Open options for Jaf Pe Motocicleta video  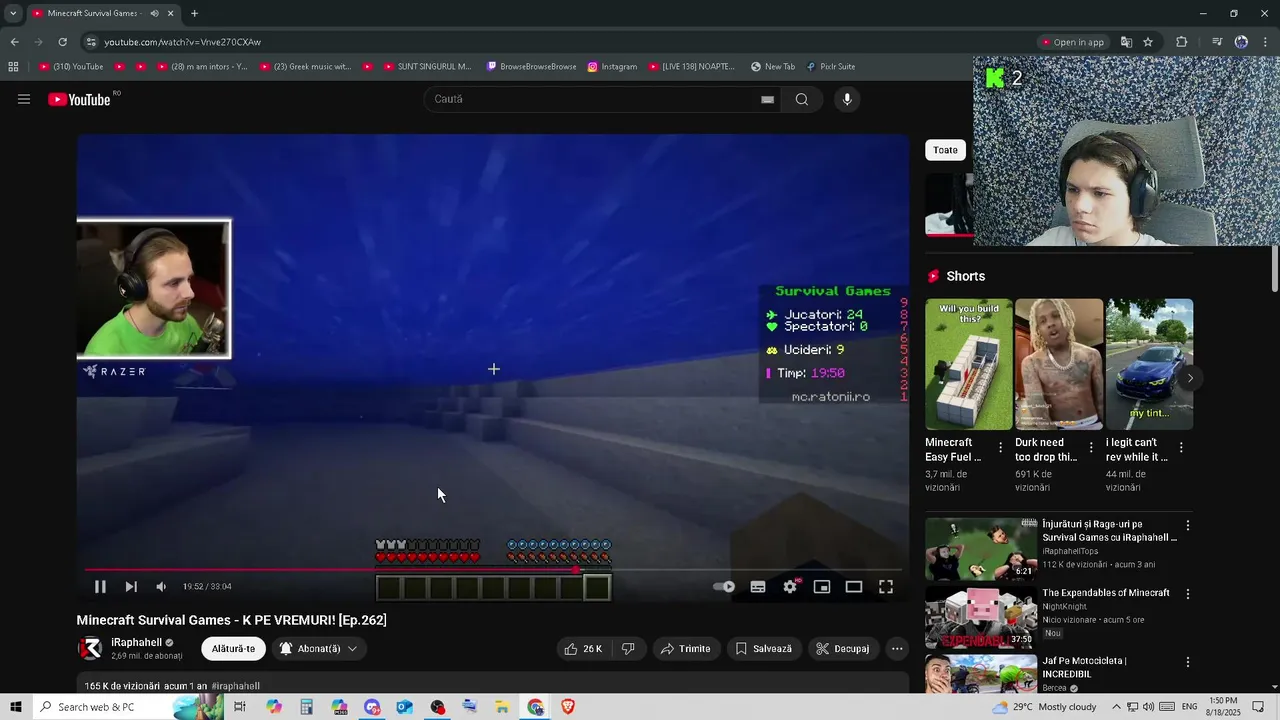1188,662
